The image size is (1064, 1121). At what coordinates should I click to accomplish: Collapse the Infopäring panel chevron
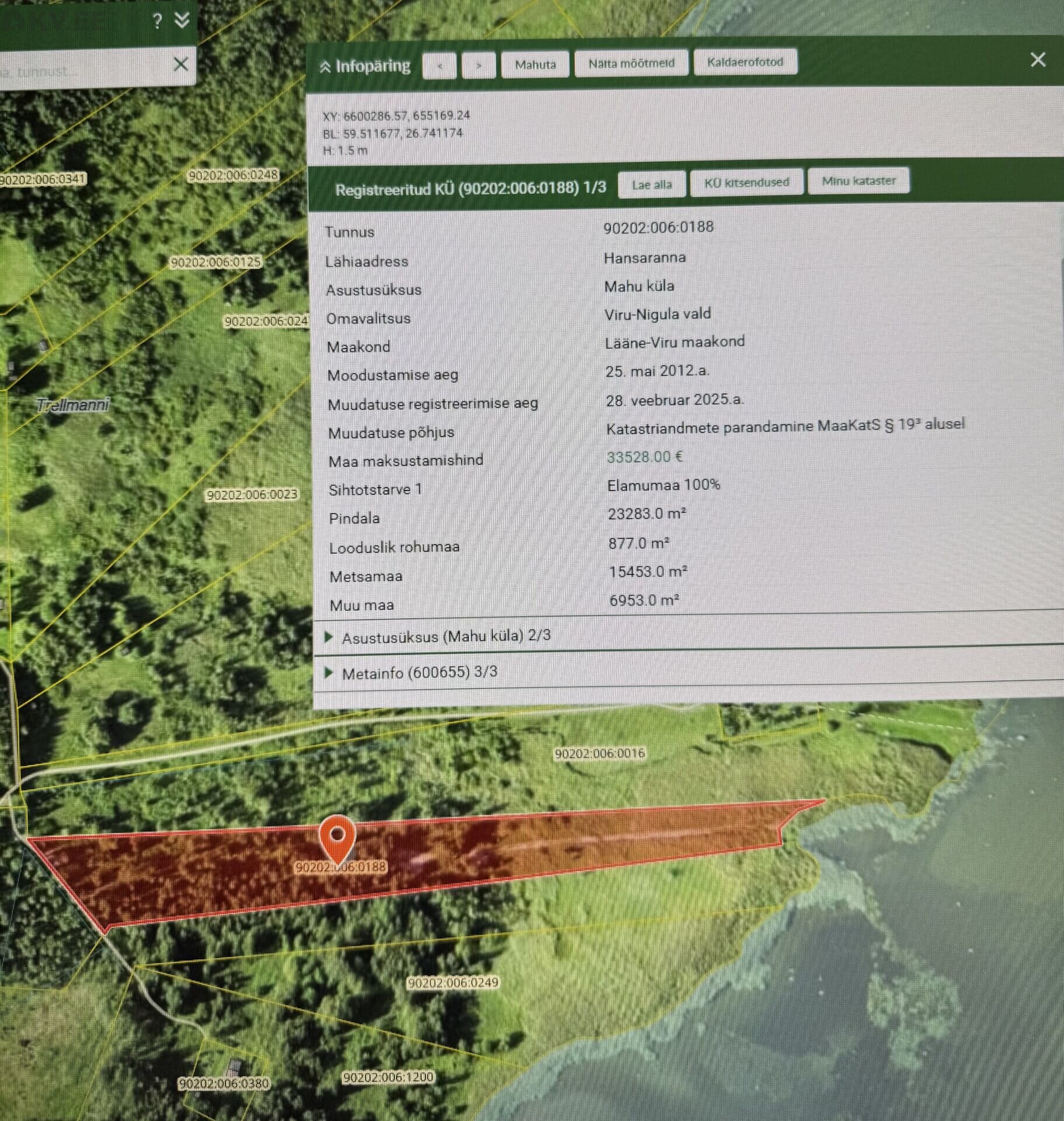click(x=325, y=68)
